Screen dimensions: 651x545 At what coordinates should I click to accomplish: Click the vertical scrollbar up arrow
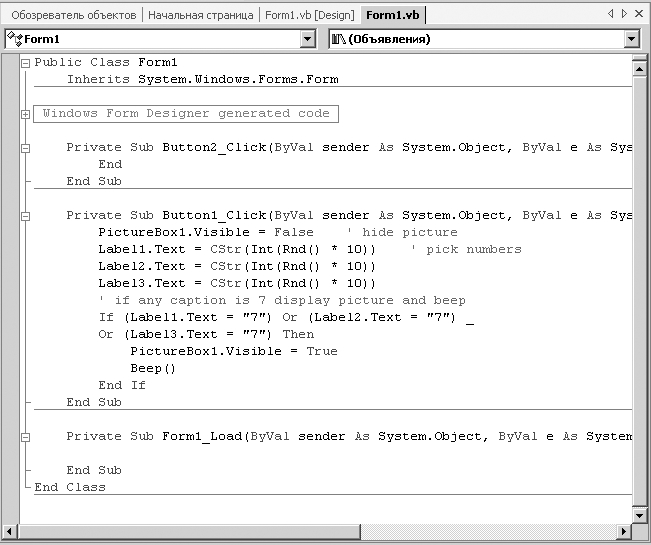coord(640,68)
